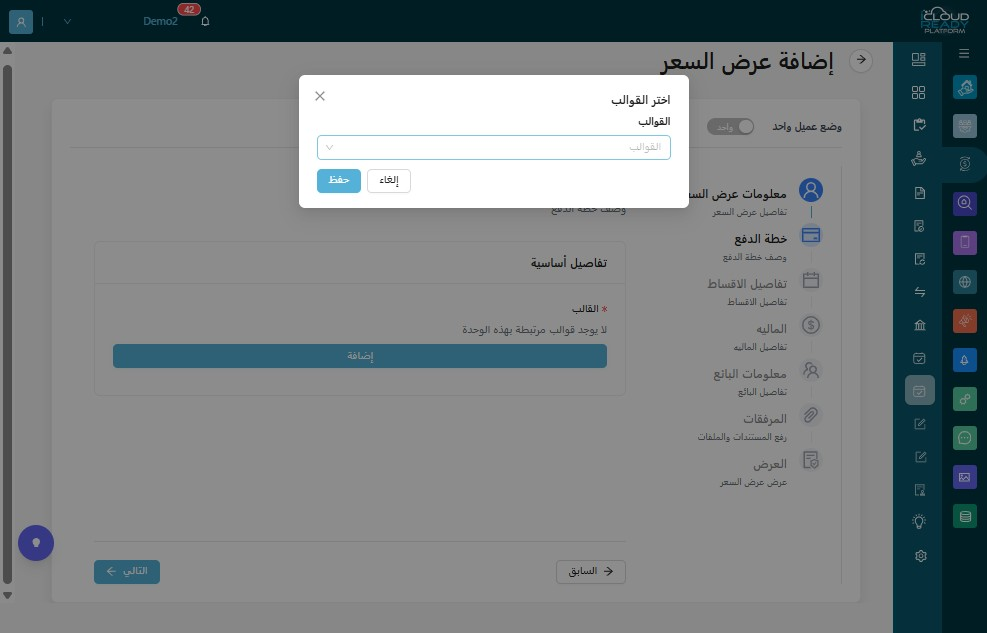This screenshot has height=633, width=987.
Task: Click the Demo2 label in top bar
Action: (160, 21)
